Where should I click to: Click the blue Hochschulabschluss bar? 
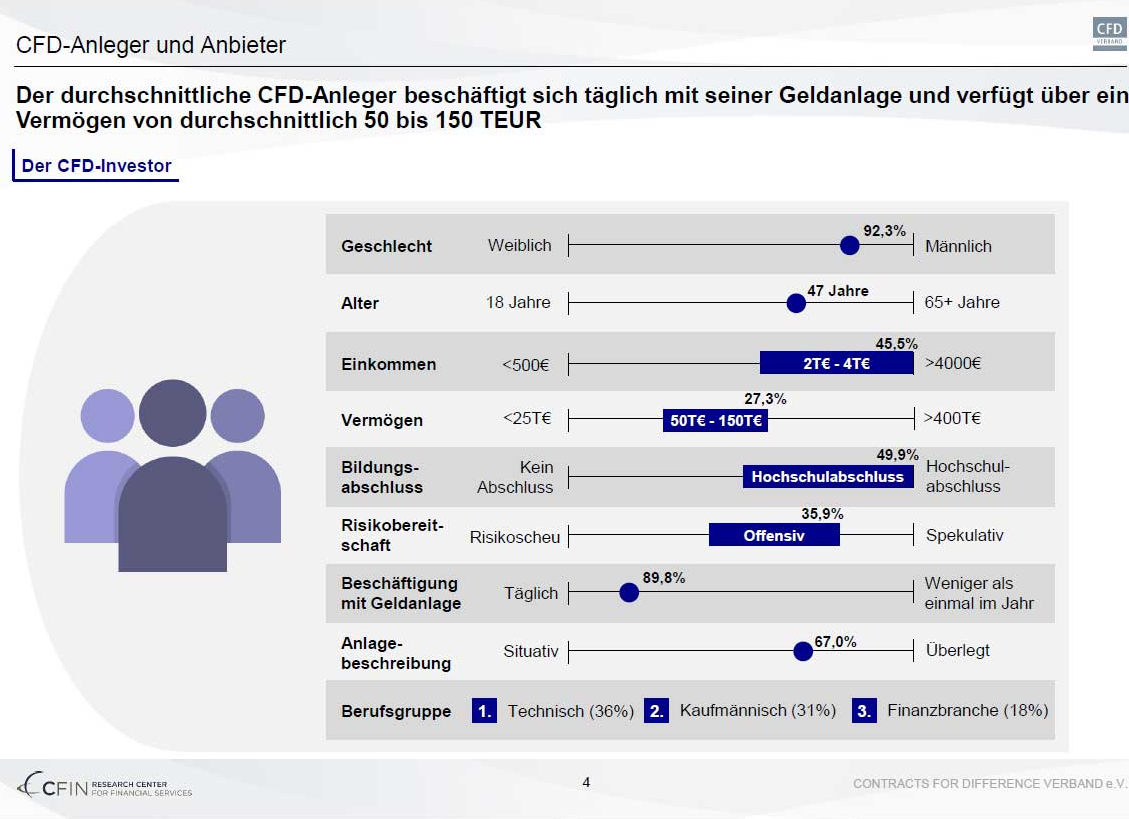827,477
